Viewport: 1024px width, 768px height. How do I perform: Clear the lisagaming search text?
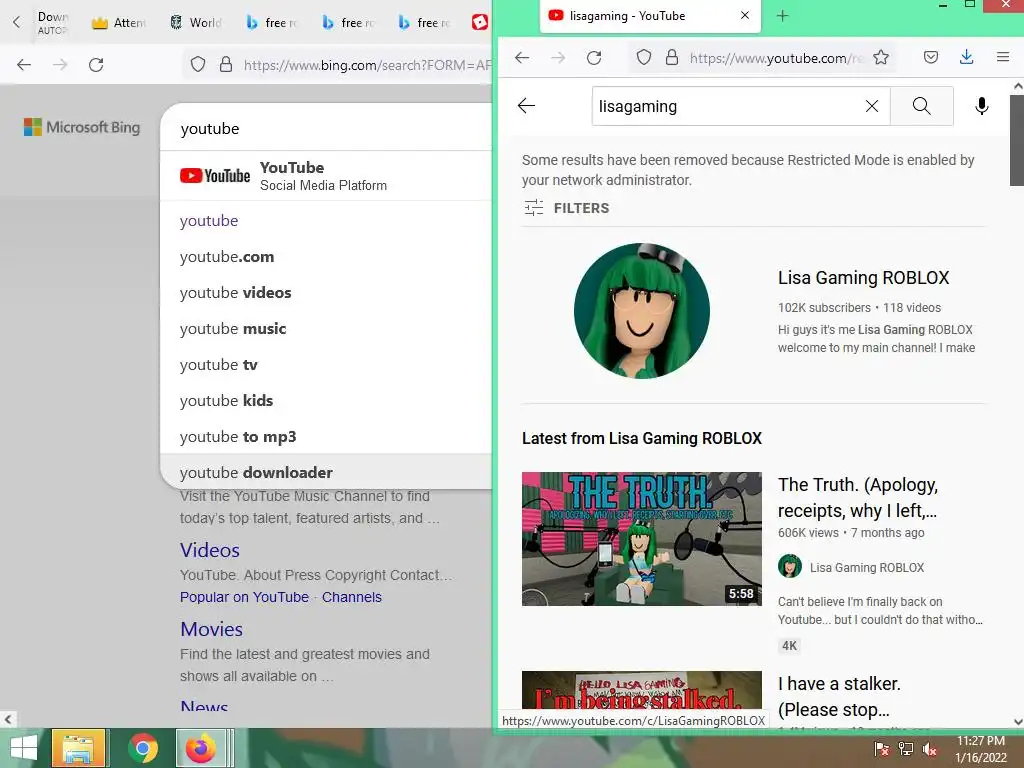(x=872, y=106)
